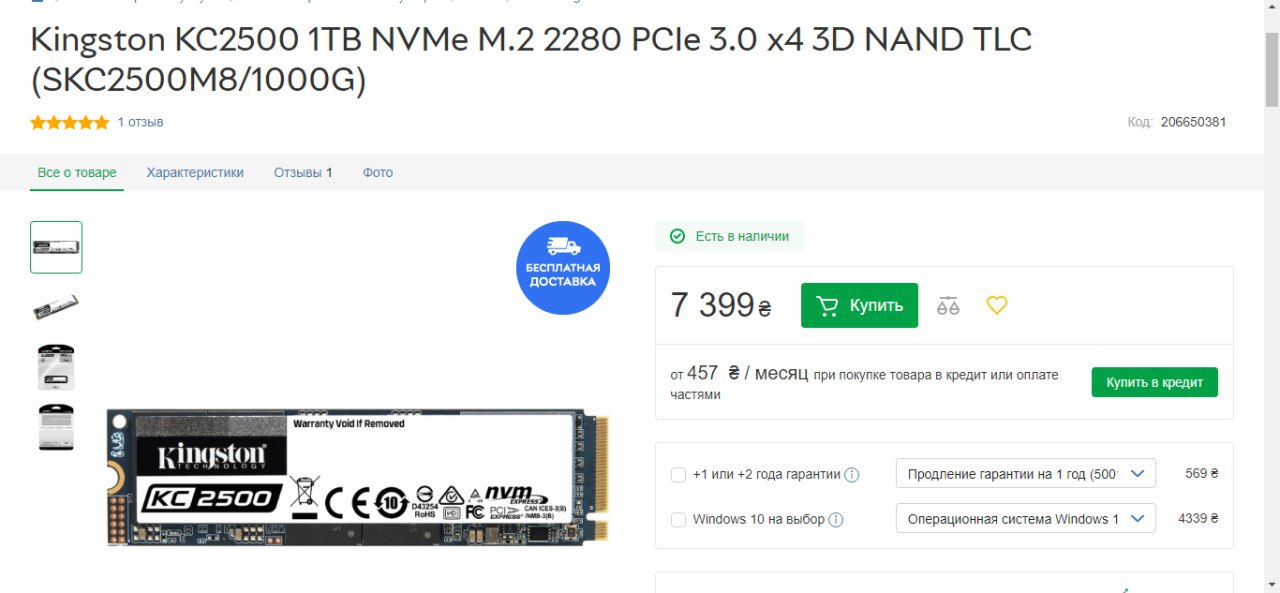Click the green in-stock checkmark icon

pyautogui.click(x=677, y=236)
